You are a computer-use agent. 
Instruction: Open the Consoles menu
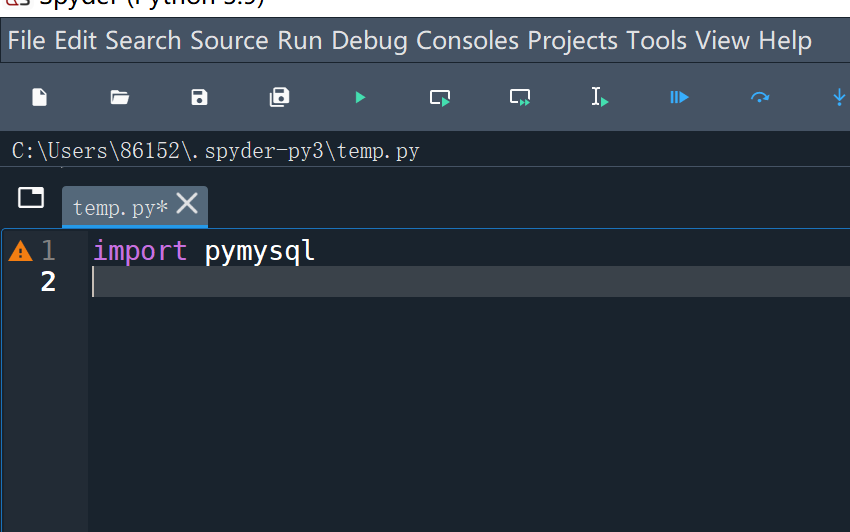pos(467,41)
